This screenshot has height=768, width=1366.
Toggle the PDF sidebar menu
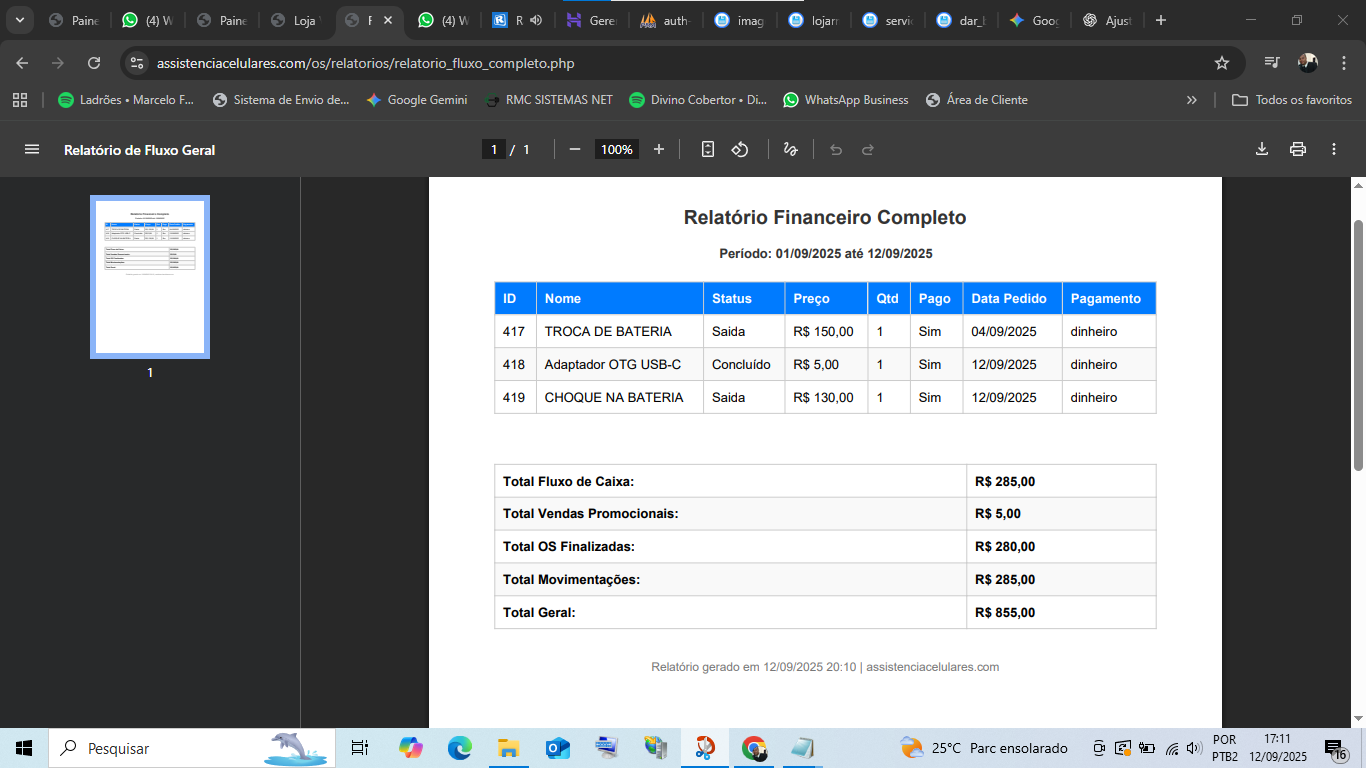pyautogui.click(x=32, y=149)
